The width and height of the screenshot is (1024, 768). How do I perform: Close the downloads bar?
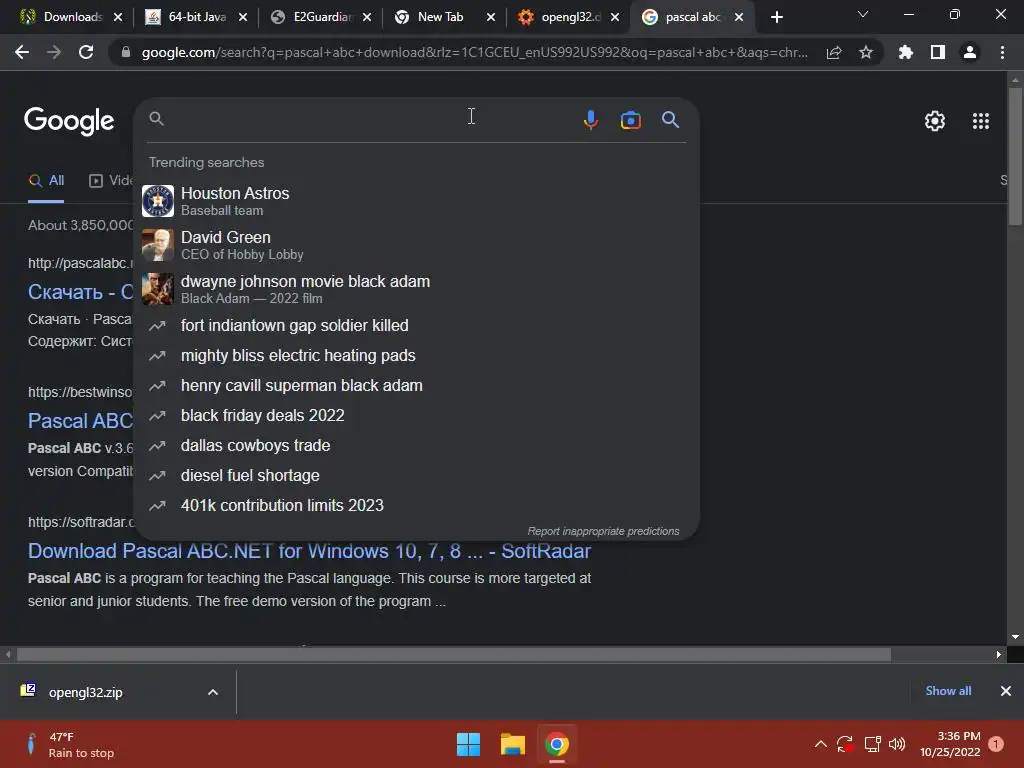[1006, 691]
